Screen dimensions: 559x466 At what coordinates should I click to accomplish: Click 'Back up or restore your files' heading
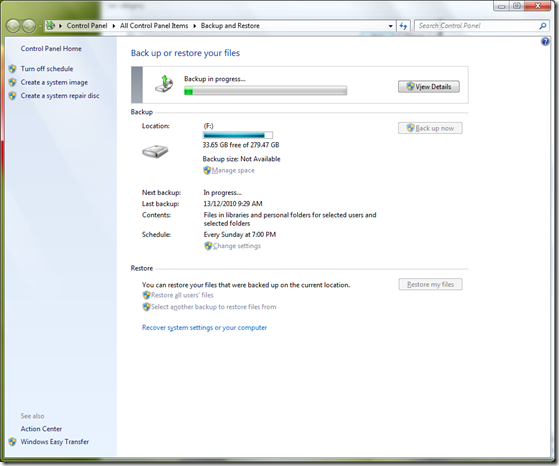[185, 53]
